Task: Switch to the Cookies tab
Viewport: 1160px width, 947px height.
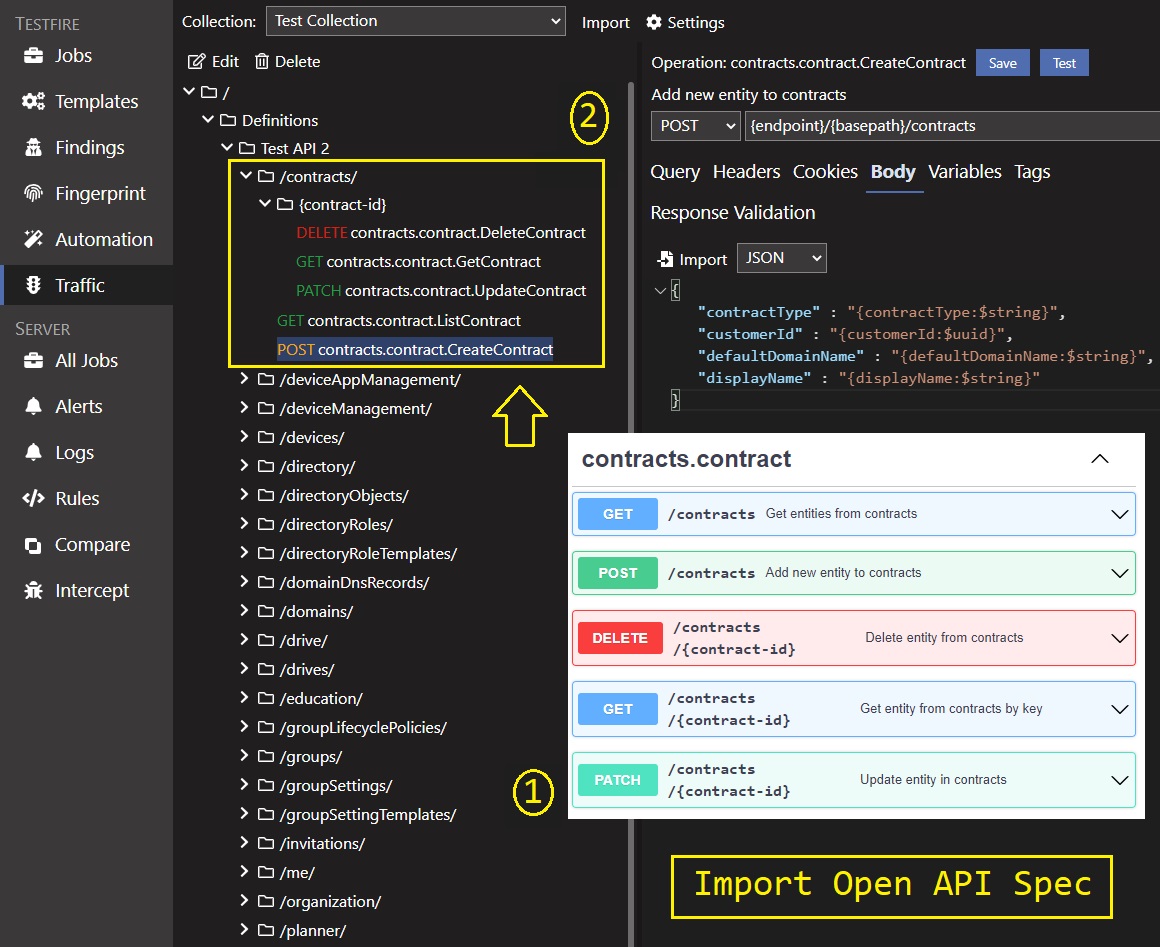Action: (825, 172)
